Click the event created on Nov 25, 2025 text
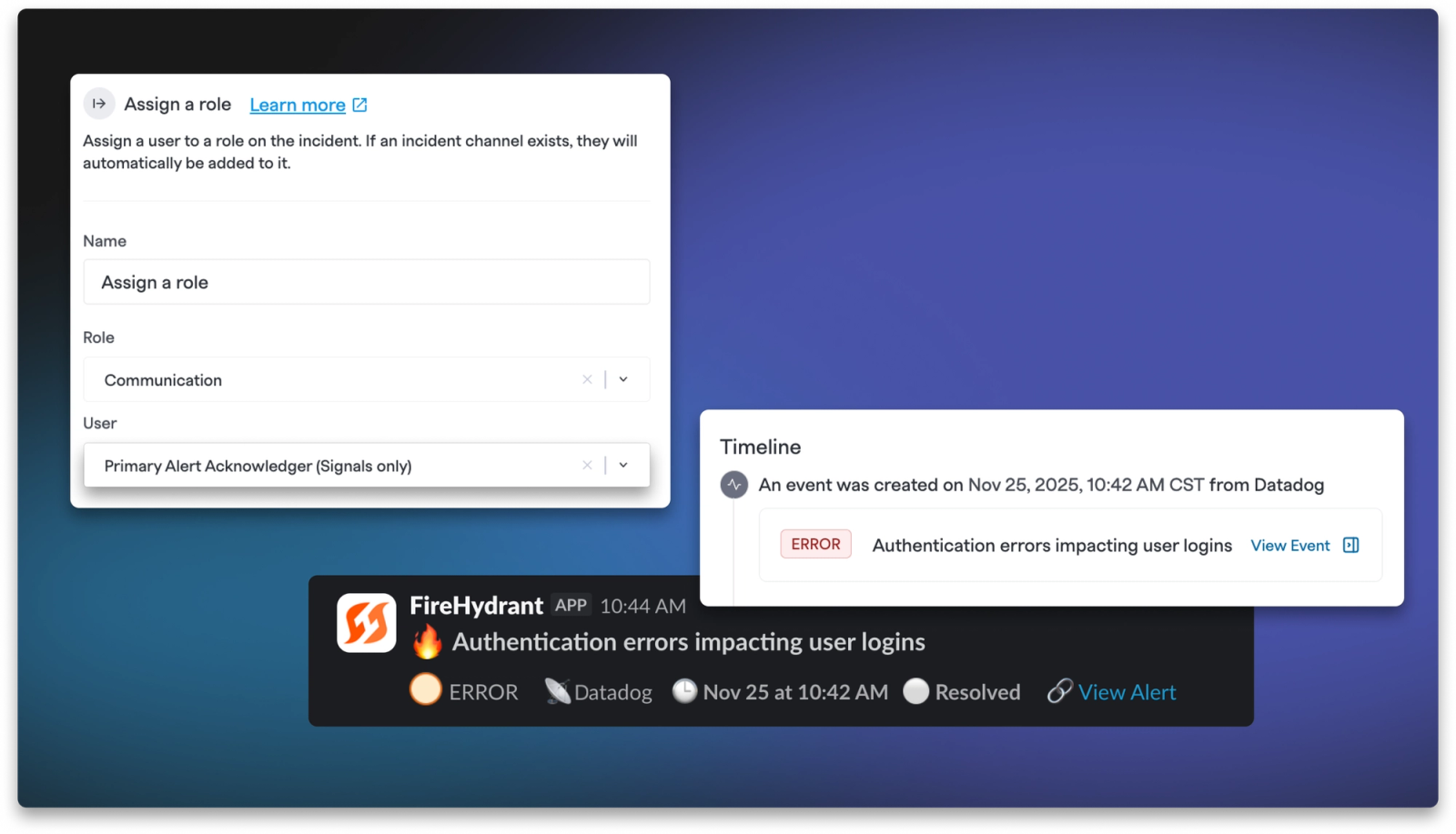1456x834 pixels. click(1041, 485)
